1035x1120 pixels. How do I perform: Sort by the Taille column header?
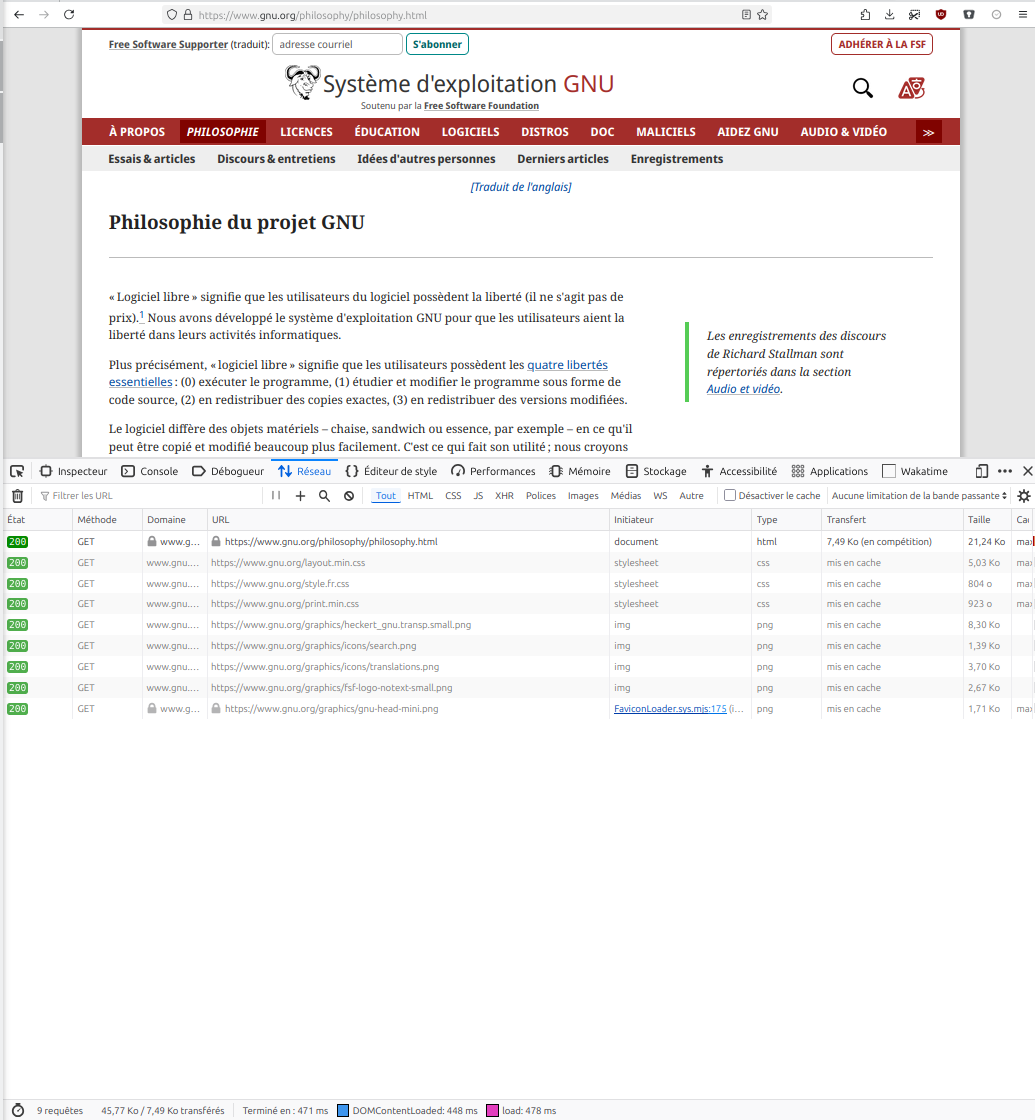986,520
